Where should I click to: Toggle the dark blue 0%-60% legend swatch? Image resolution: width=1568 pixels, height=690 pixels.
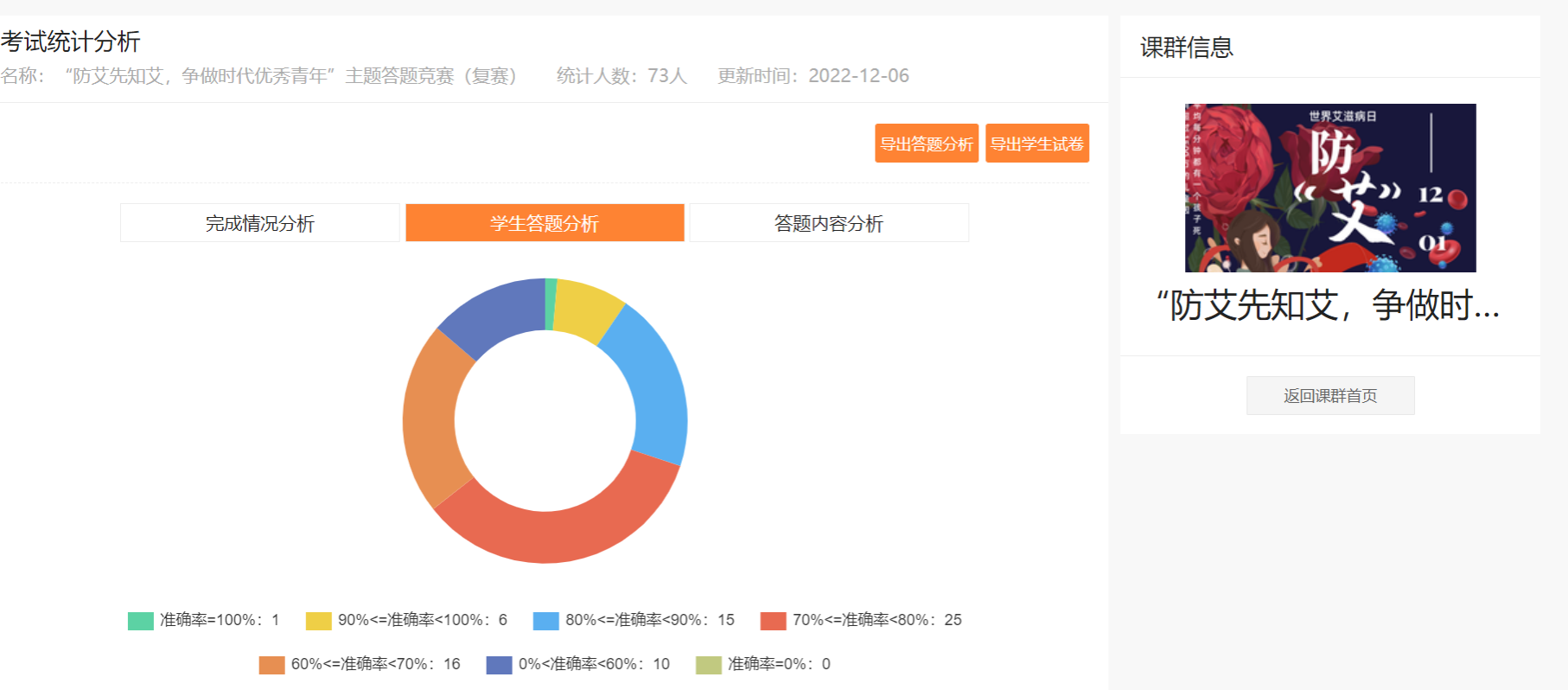(499, 665)
